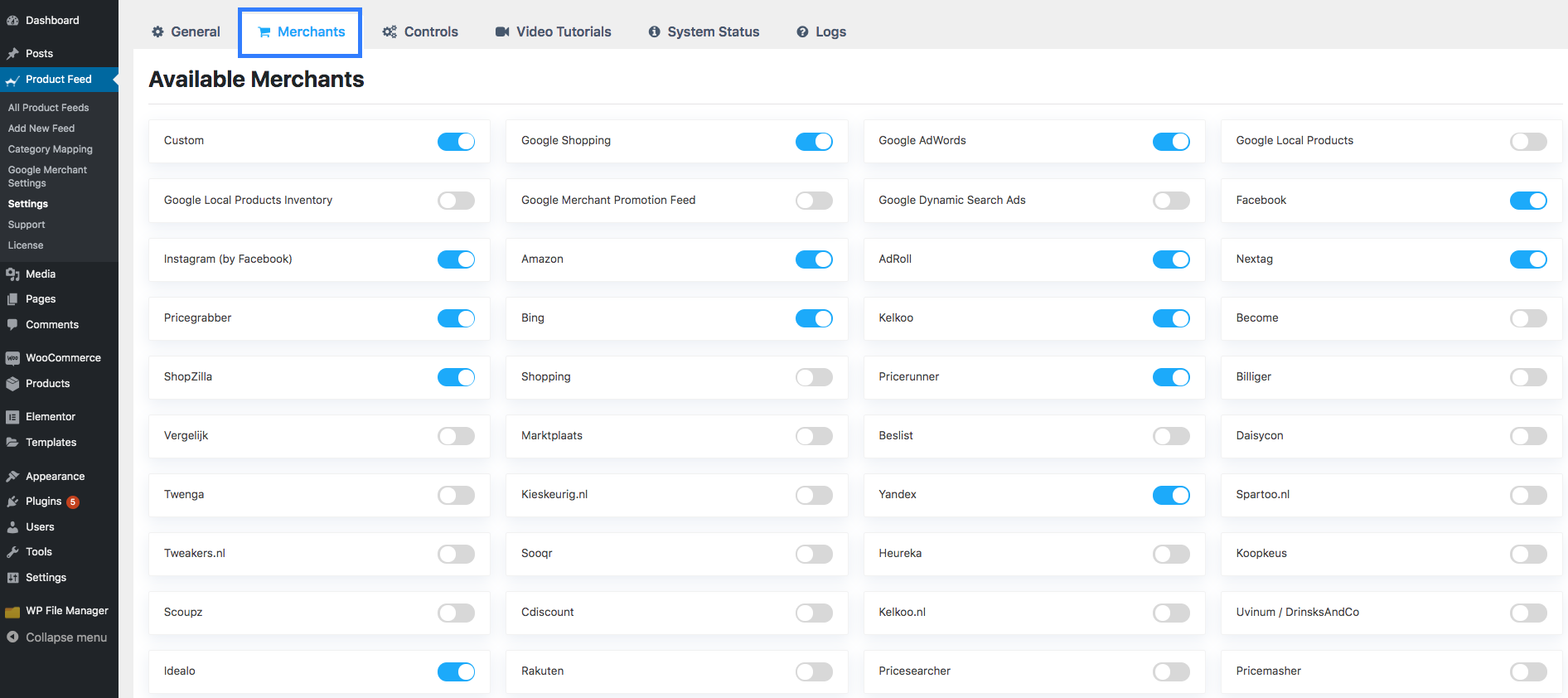
Task: Click the Logs question mark icon
Action: pyautogui.click(x=802, y=32)
